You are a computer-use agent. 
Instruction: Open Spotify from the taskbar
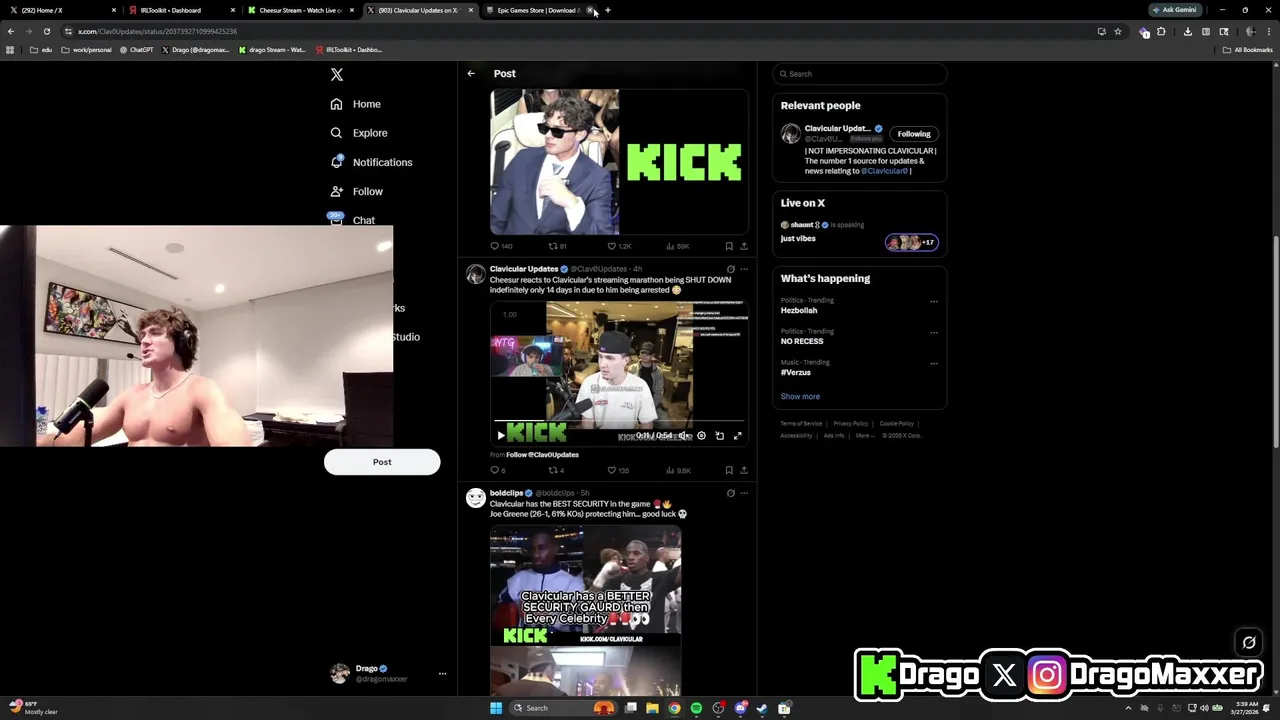tap(696, 708)
